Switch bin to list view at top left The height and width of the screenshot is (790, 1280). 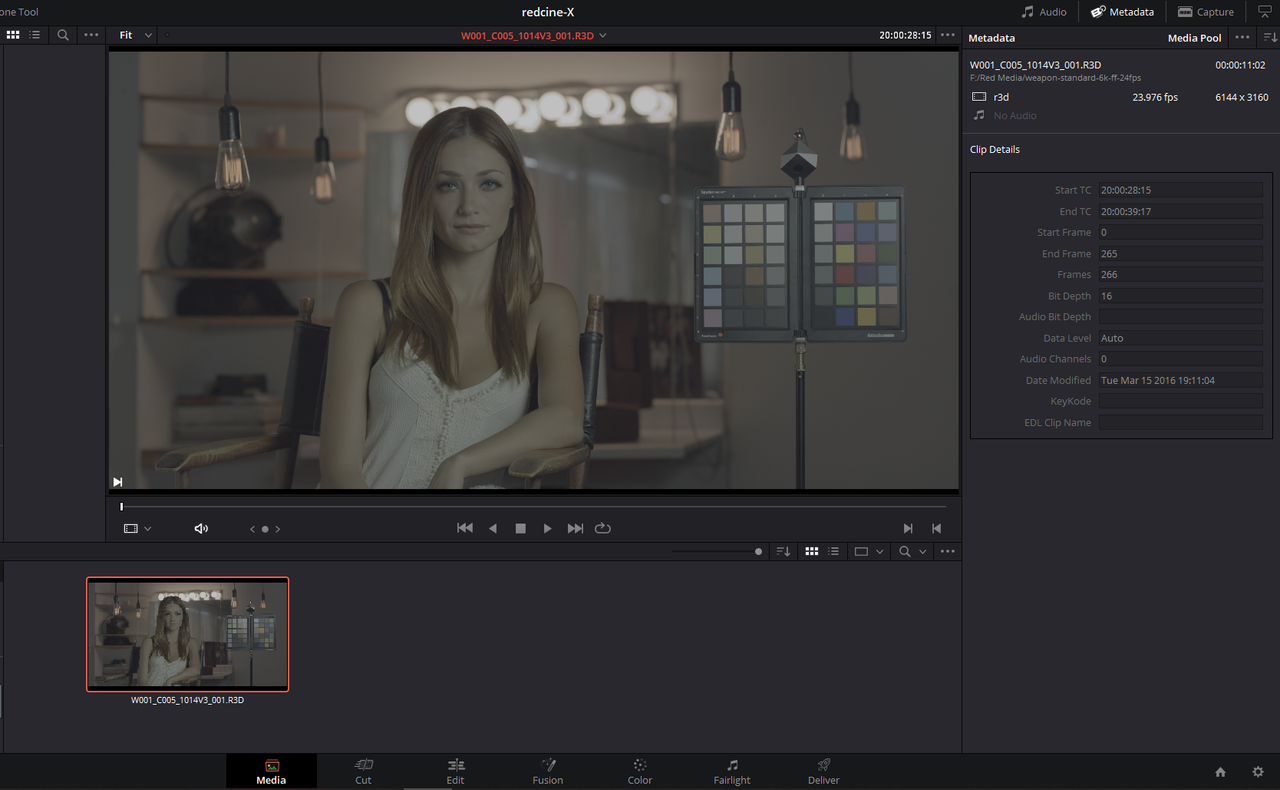35,35
